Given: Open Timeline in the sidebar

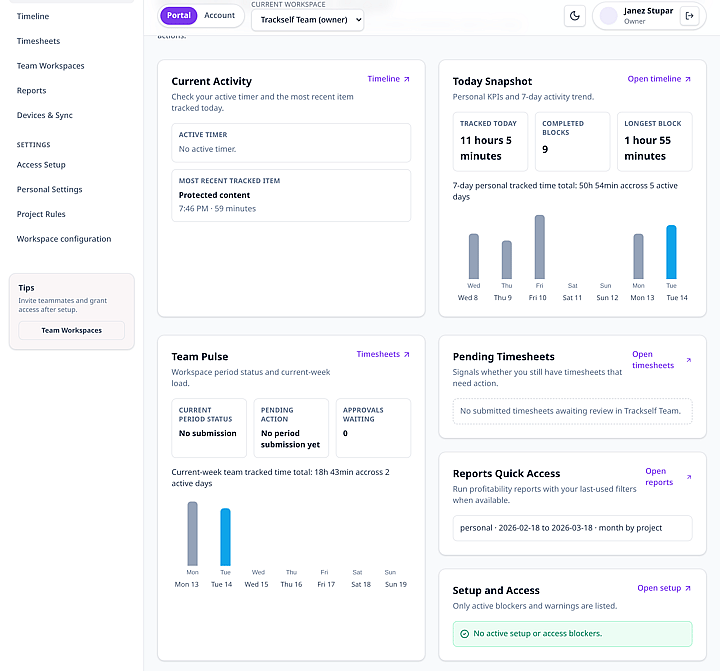Looking at the screenshot, I should (x=33, y=16).
